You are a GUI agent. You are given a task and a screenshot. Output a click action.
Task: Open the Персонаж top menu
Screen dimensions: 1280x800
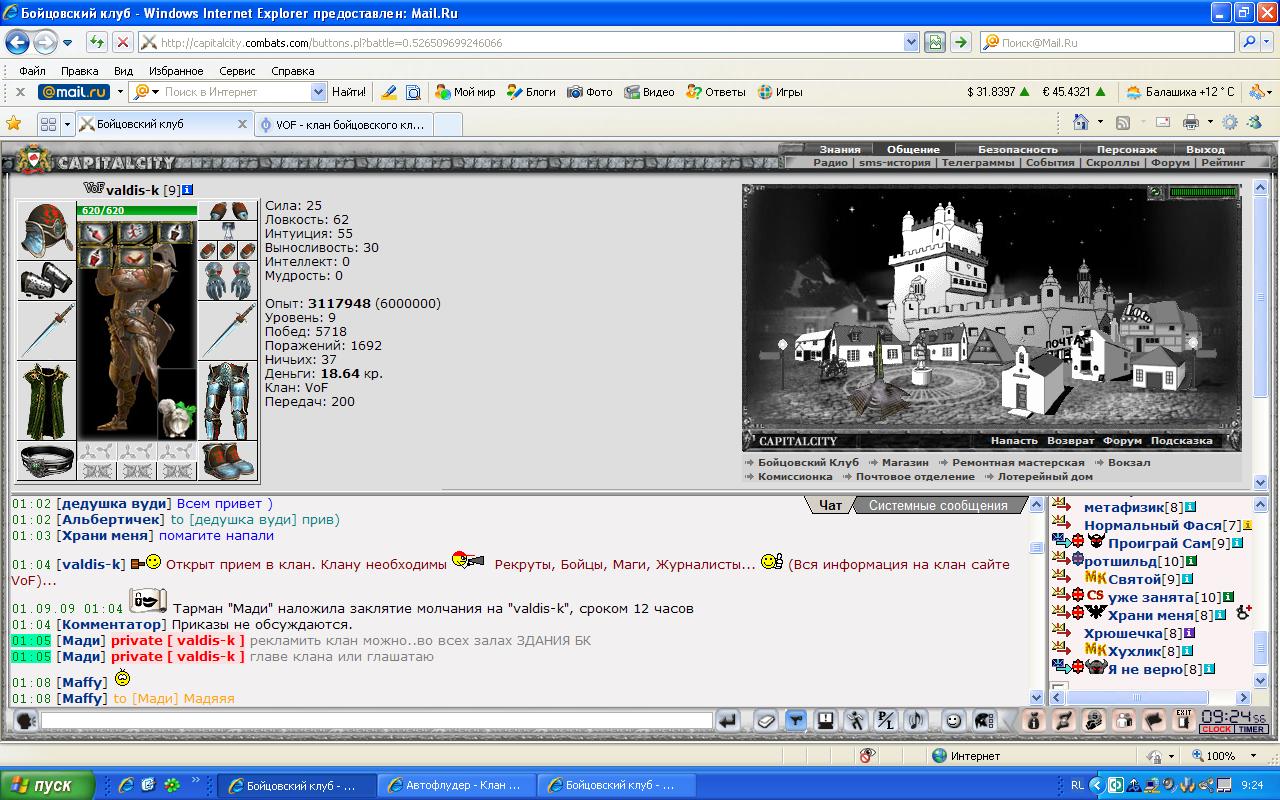[1126, 149]
